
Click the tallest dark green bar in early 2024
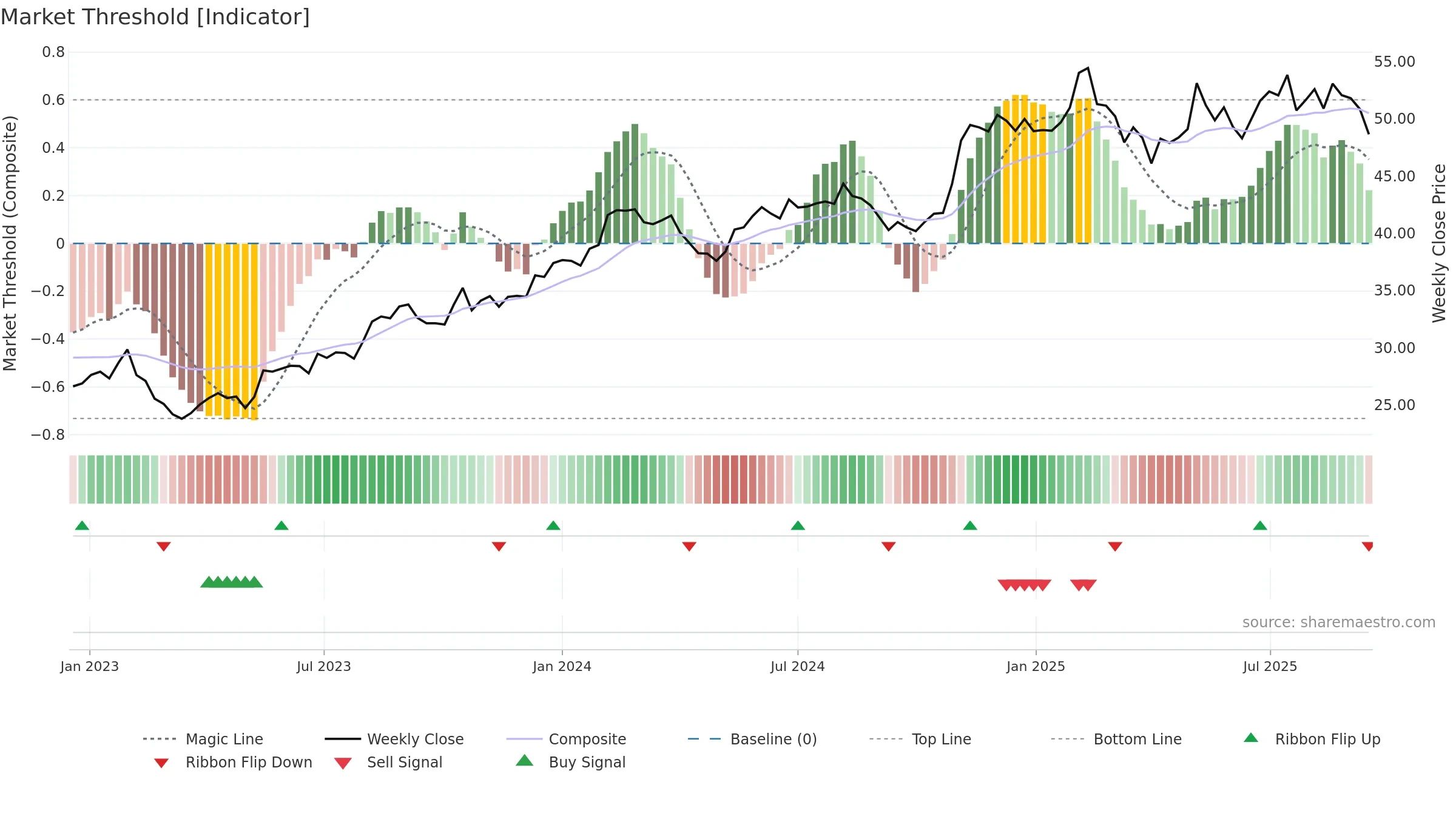(635, 184)
